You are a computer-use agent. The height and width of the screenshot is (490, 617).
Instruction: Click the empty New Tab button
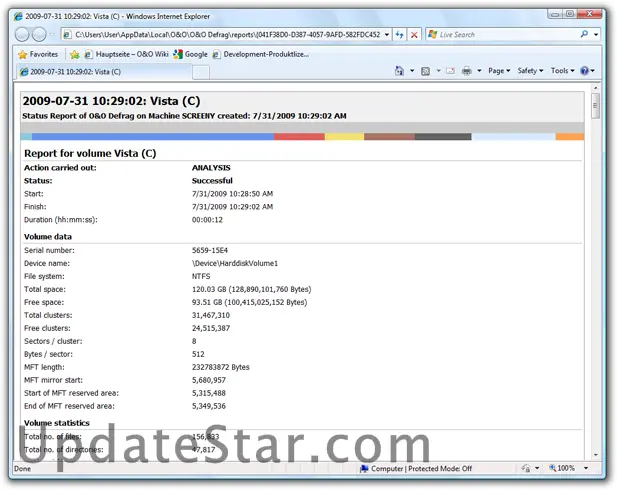201,72
